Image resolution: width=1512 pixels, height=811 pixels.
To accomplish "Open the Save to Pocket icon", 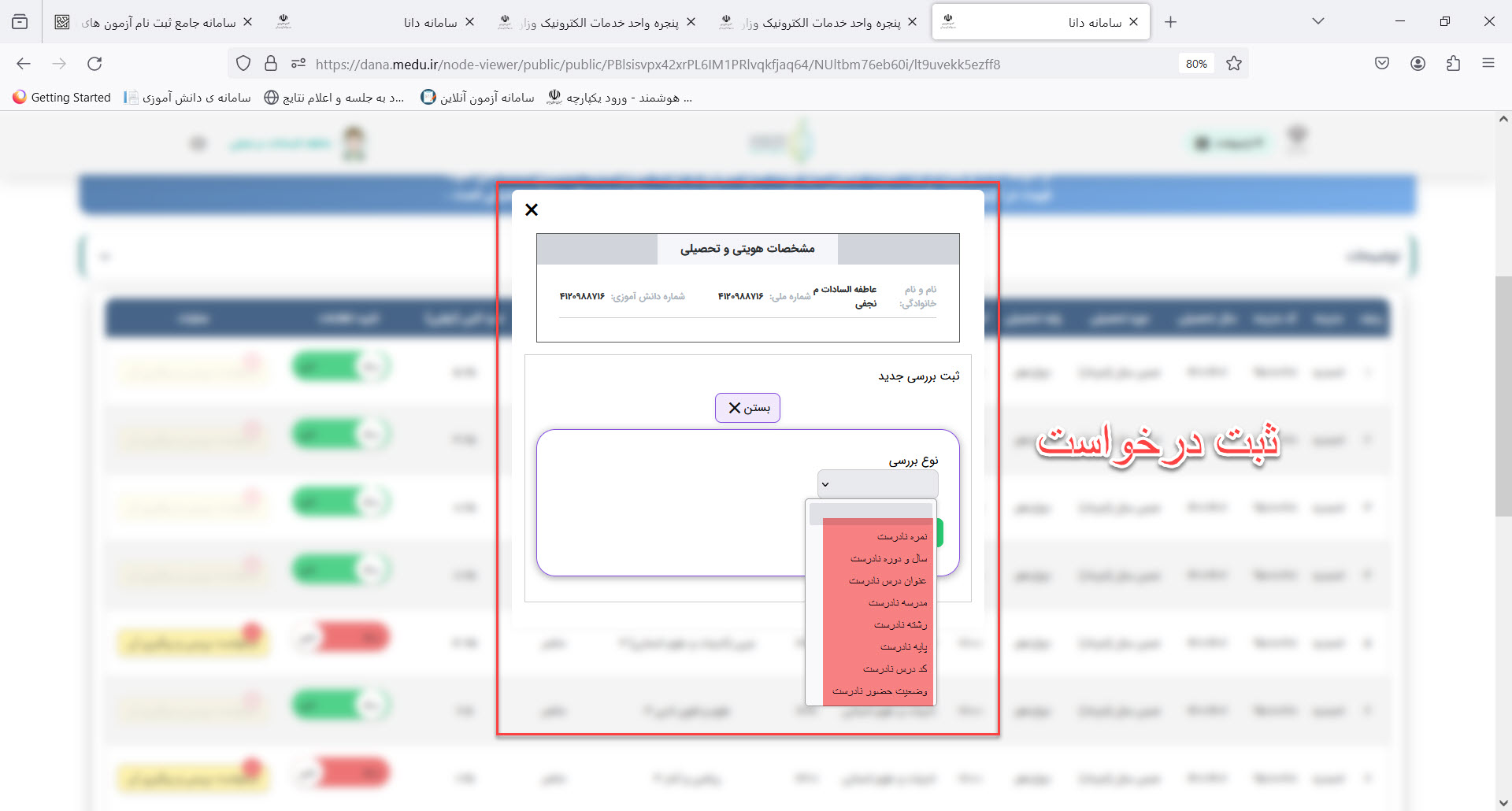I will click(x=1382, y=64).
